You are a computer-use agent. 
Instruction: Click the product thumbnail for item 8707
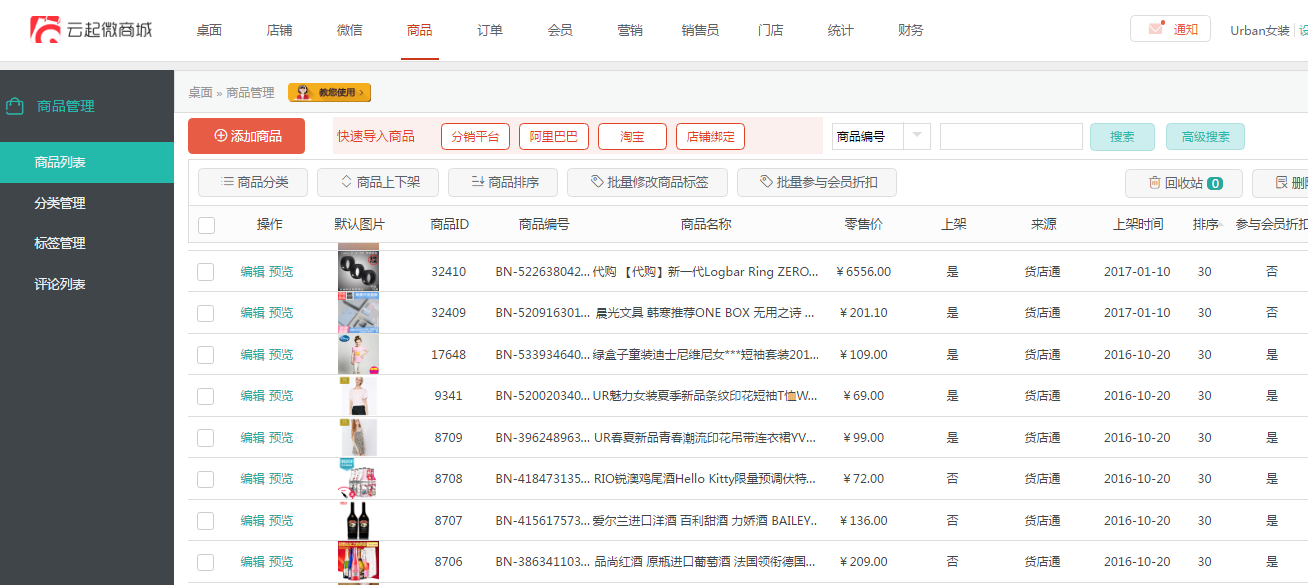point(358,520)
